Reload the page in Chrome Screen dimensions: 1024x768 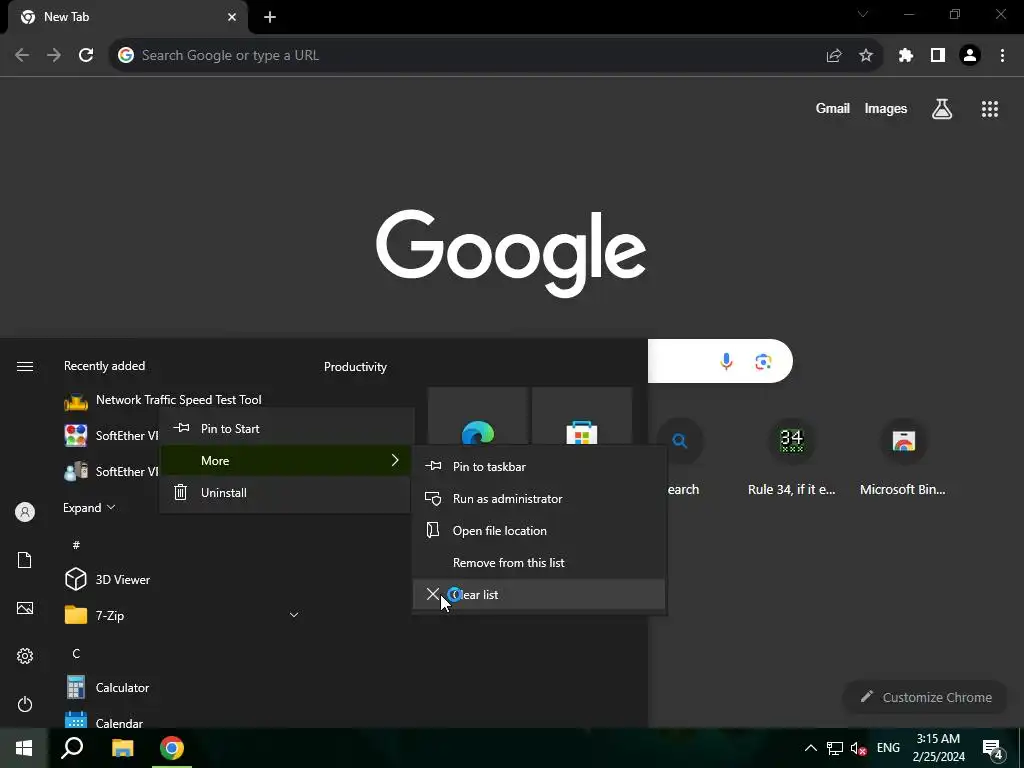[86, 56]
